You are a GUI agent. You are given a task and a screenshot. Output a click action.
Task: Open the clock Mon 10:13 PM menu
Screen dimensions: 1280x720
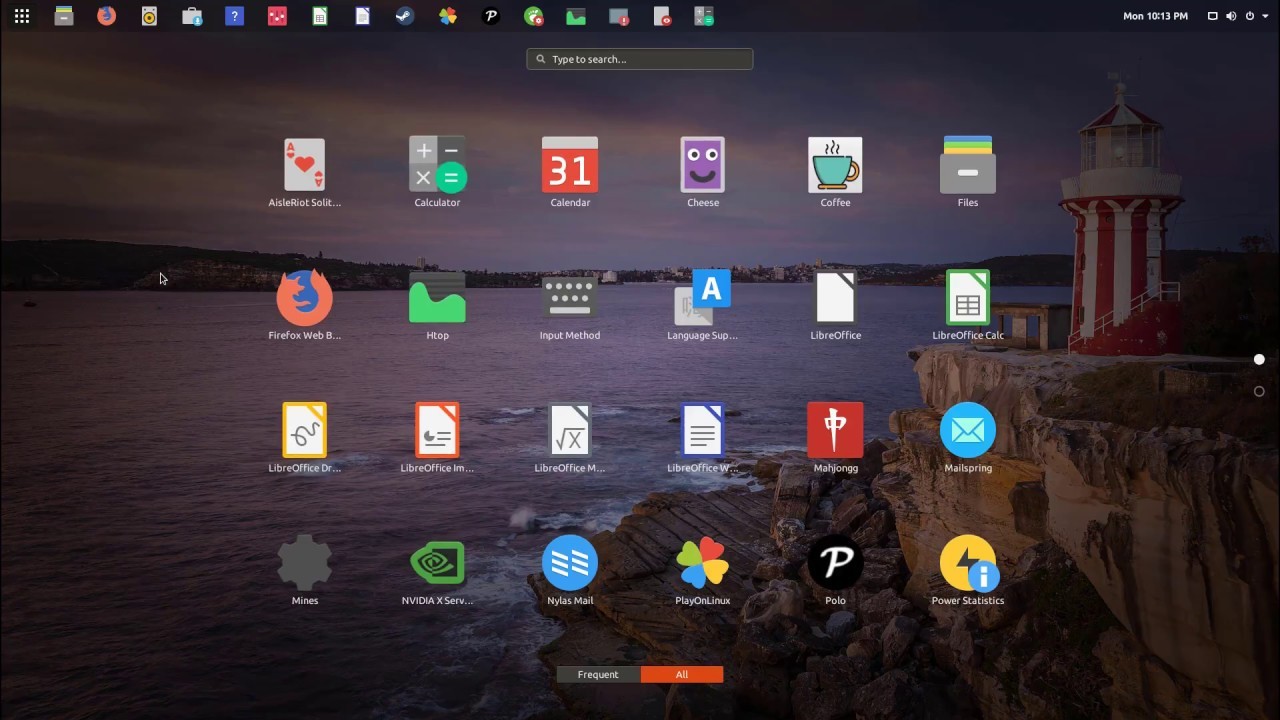pos(1155,16)
